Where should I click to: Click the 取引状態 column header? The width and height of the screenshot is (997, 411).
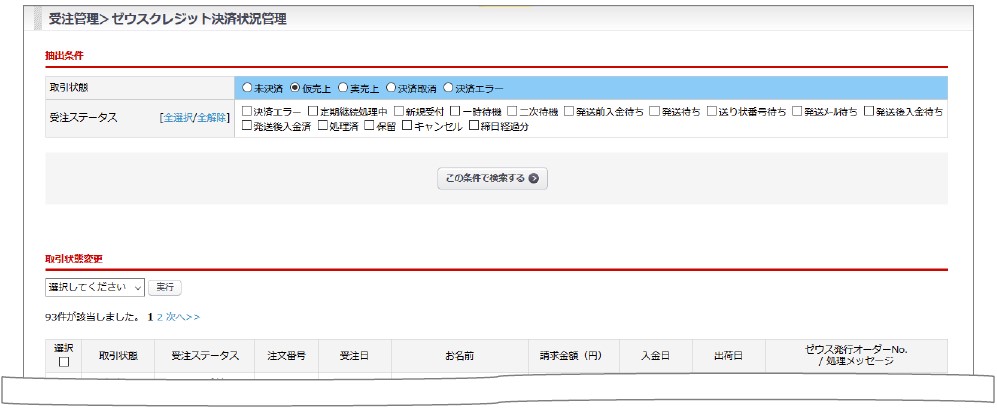coord(118,356)
